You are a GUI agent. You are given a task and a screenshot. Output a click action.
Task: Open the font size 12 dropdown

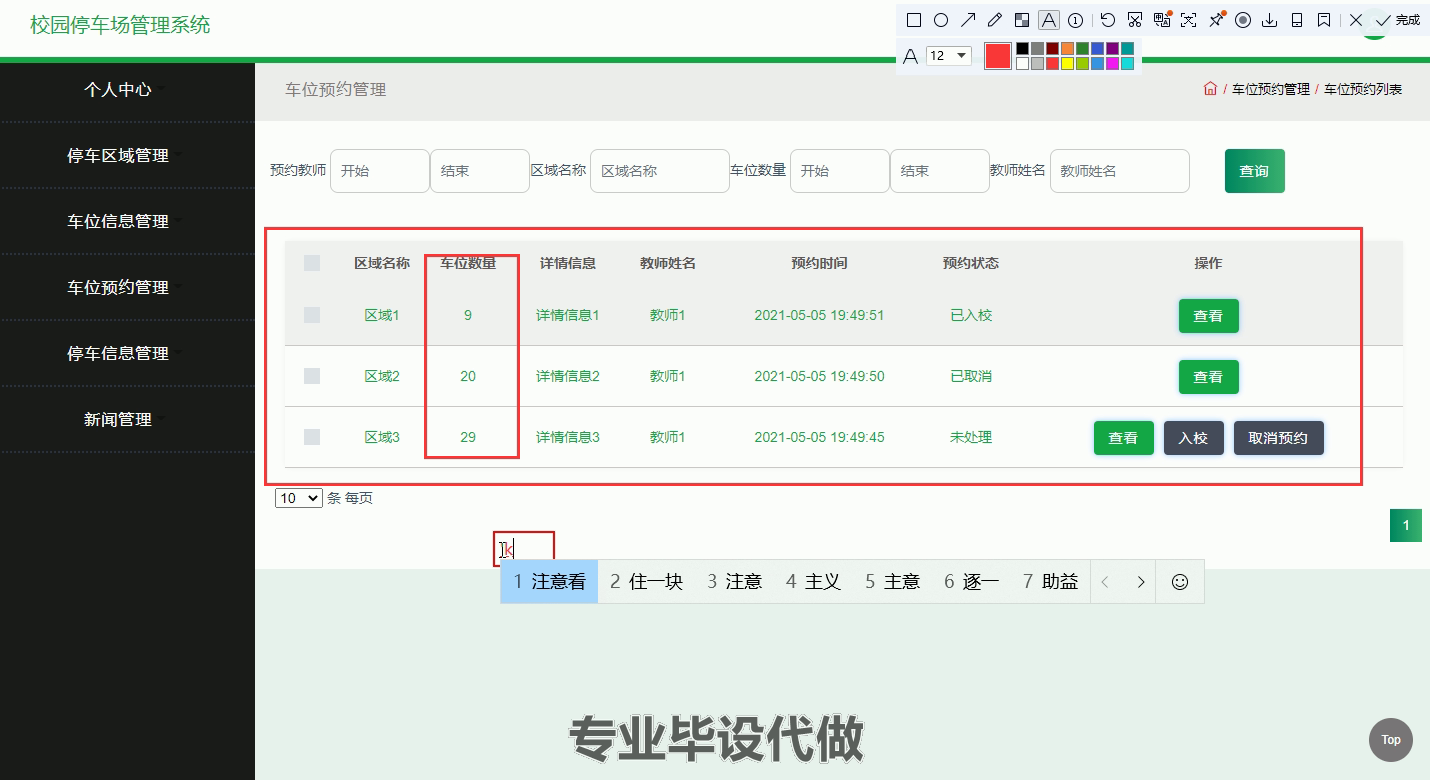(x=949, y=56)
